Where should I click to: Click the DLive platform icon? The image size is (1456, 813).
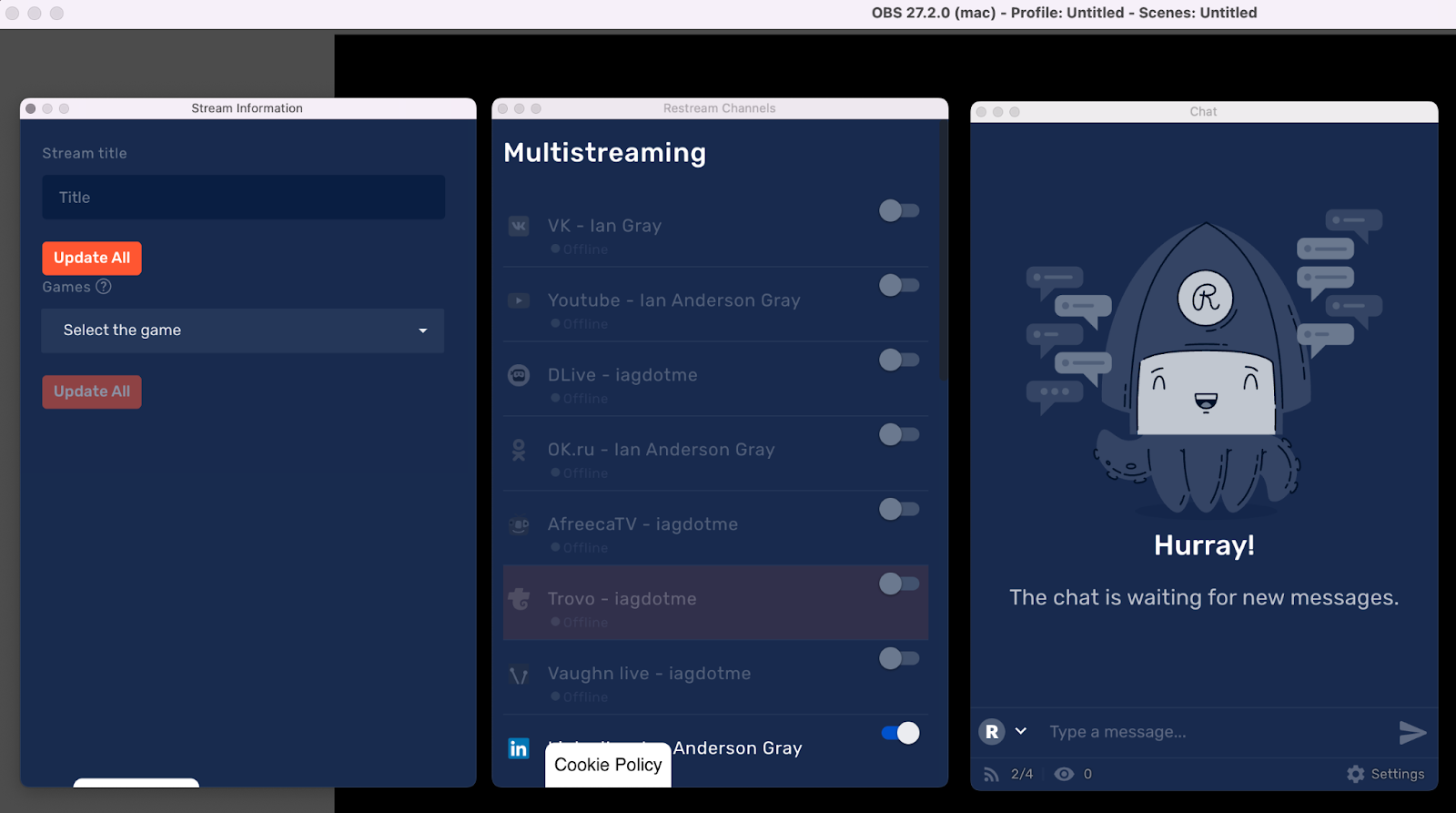519,375
